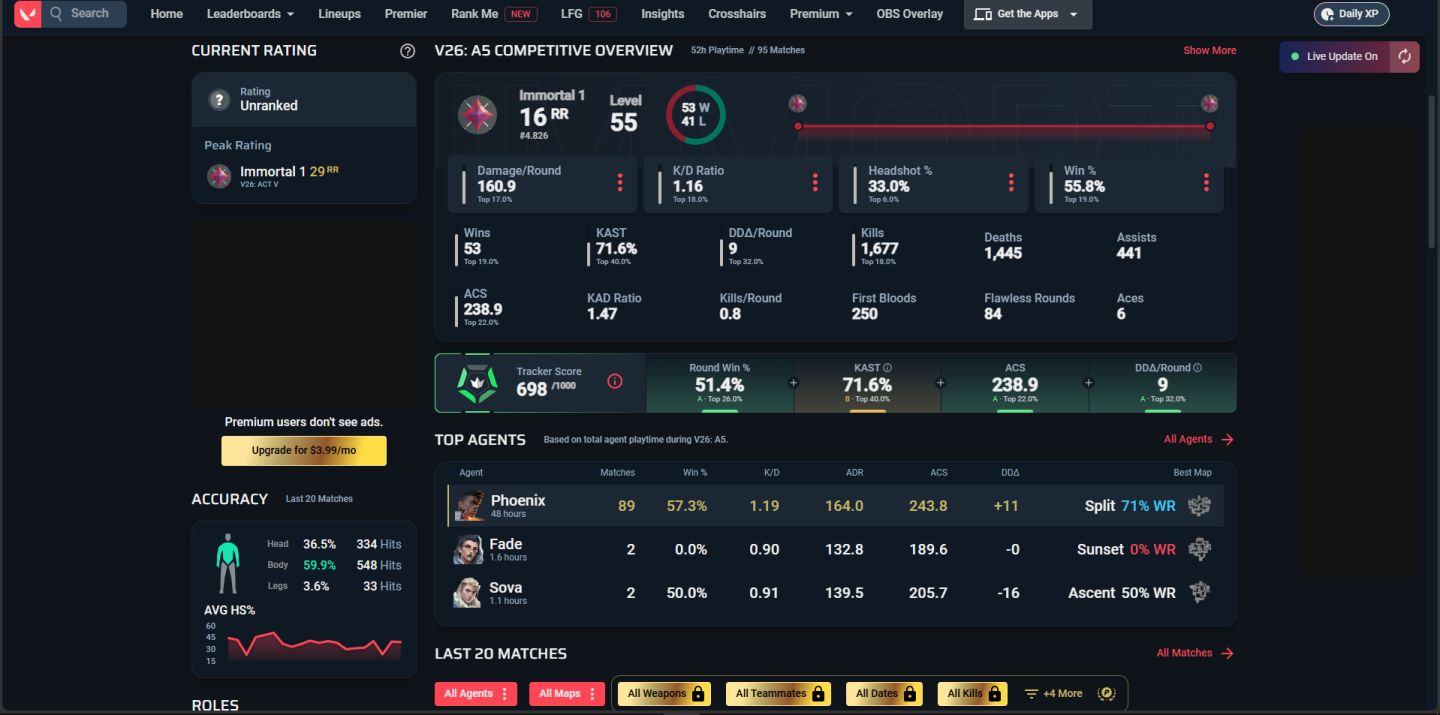Click the arrow beside All Agents link

point(1227,439)
